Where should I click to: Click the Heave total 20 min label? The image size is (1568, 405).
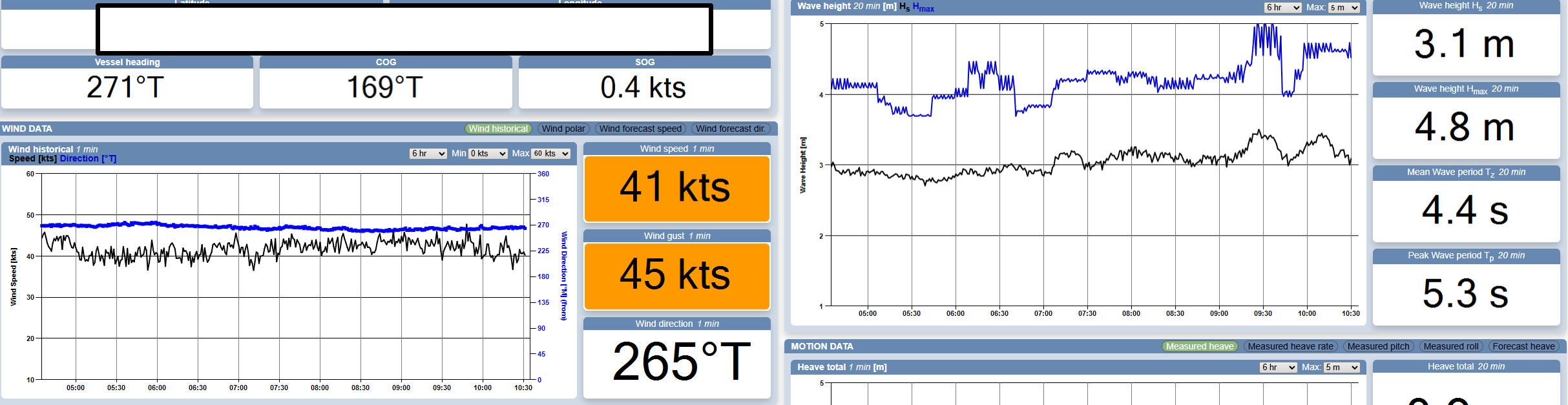coord(1466,366)
